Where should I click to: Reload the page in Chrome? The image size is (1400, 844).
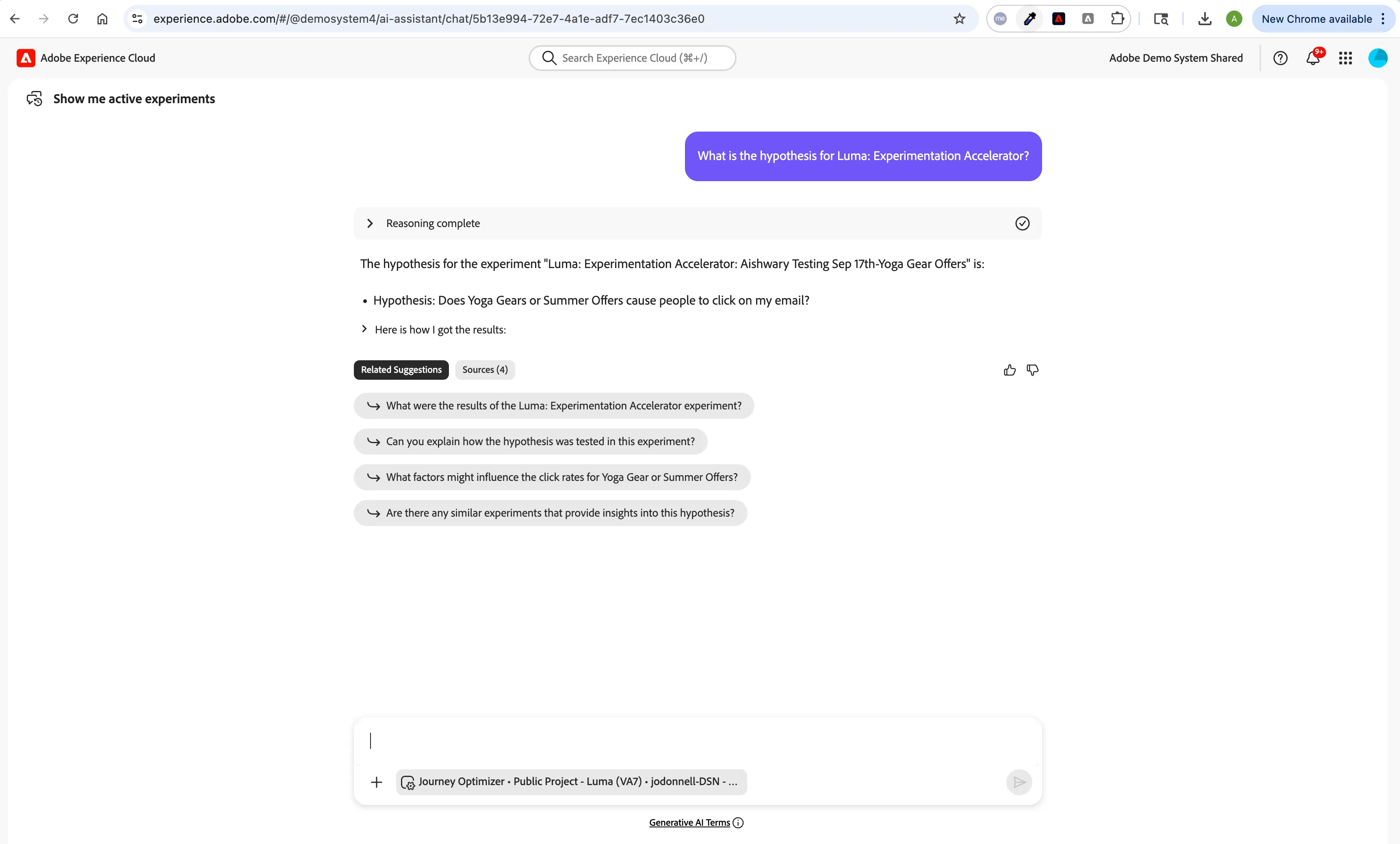click(x=73, y=19)
